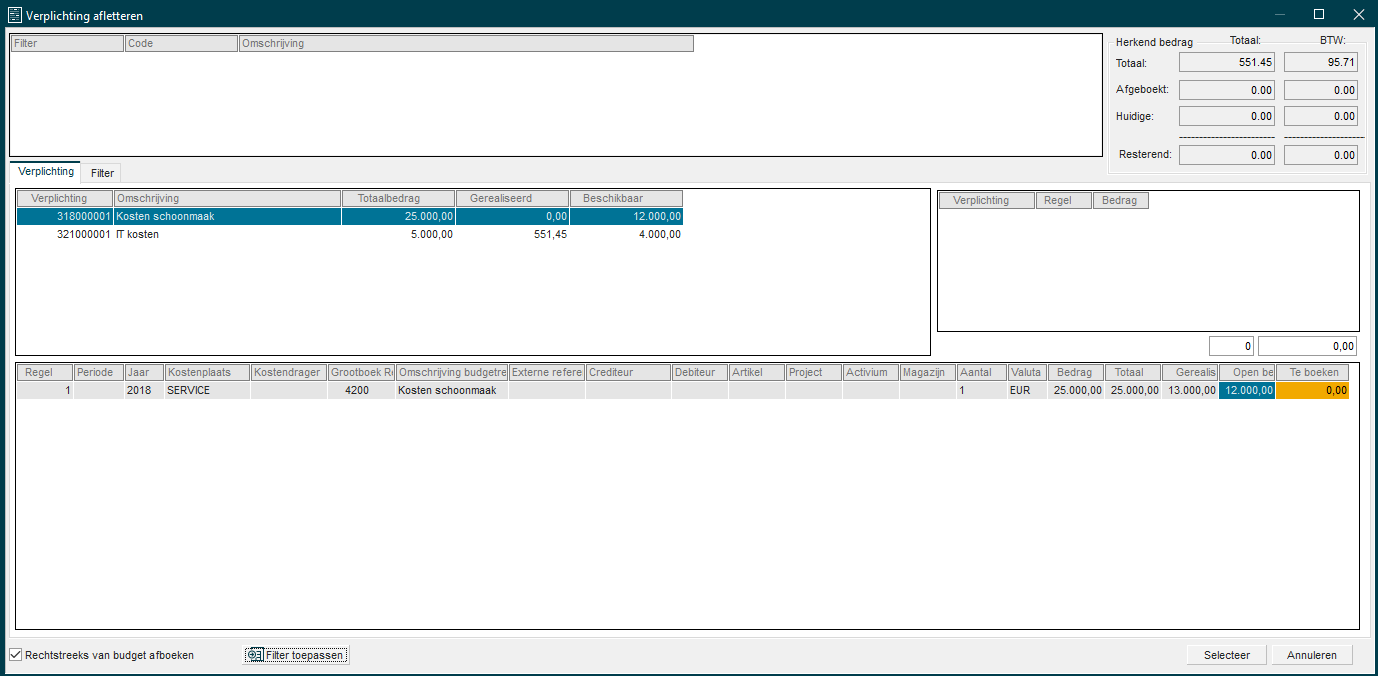Toggle Rechtstreeks van budget afboeken checkbox
The height and width of the screenshot is (676, 1378).
pos(16,655)
